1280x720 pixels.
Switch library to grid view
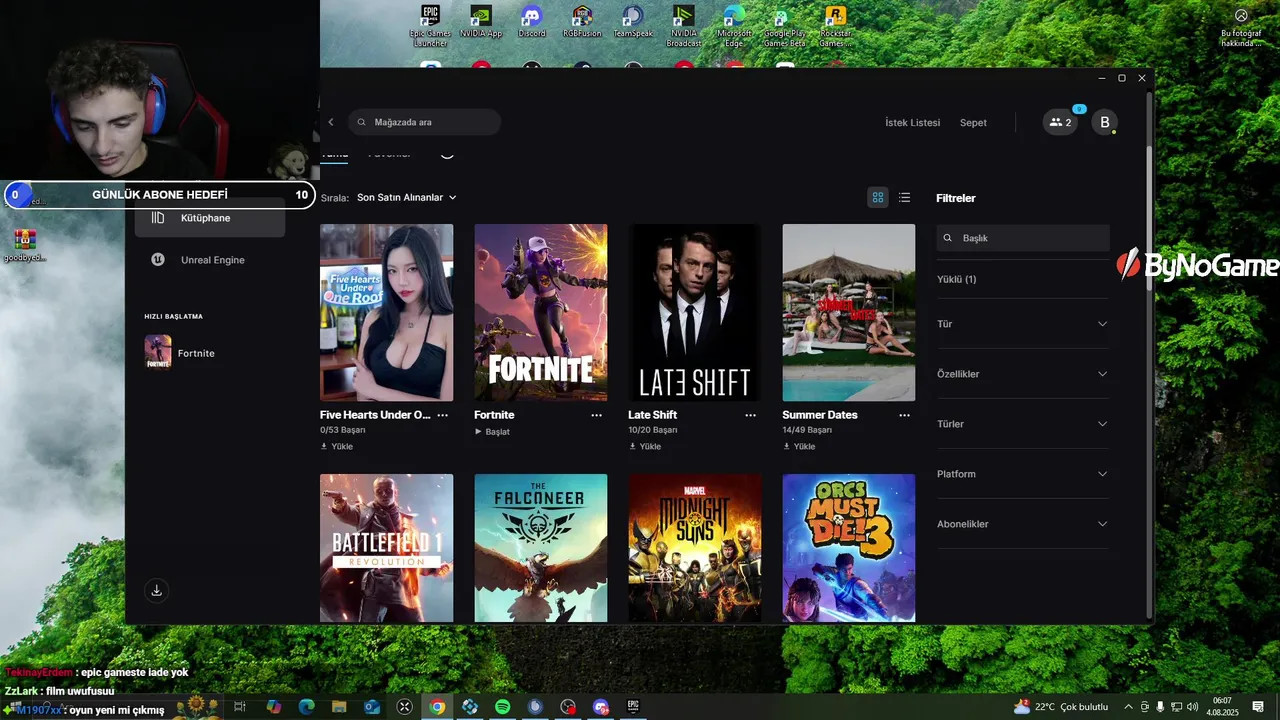coord(878,198)
